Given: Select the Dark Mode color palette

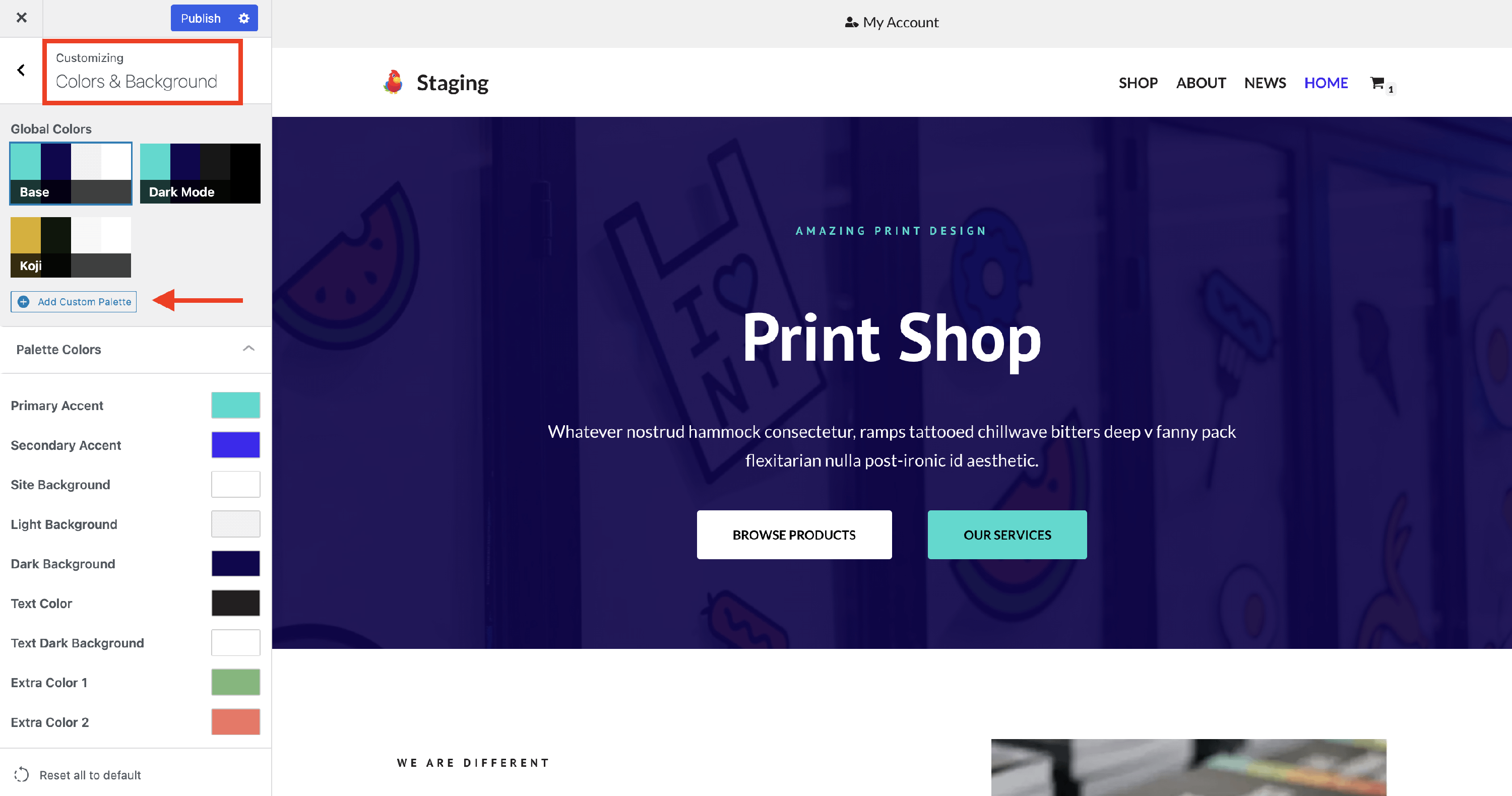Looking at the screenshot, I should [200, 173].
